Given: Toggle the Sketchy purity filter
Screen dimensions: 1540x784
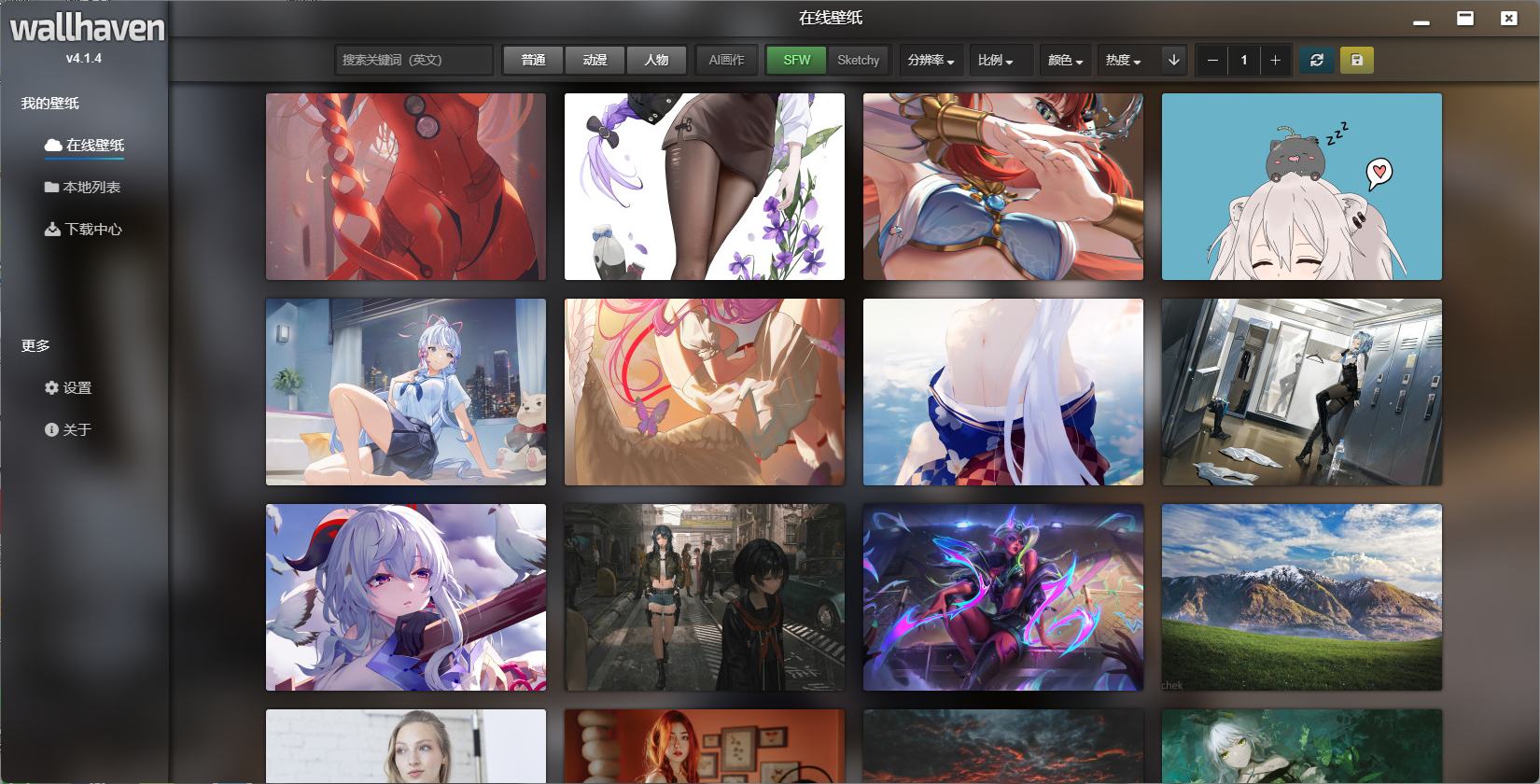Looking at the screenshot, I should click(858, 60).
